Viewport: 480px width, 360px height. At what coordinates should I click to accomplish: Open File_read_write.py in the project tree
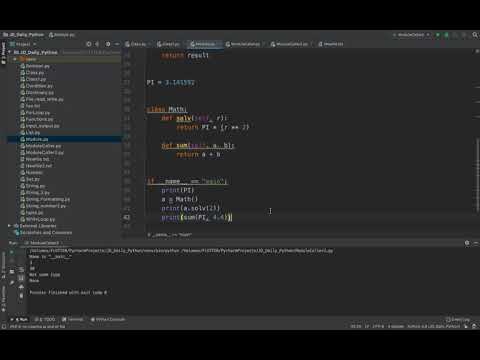(42, 99)
